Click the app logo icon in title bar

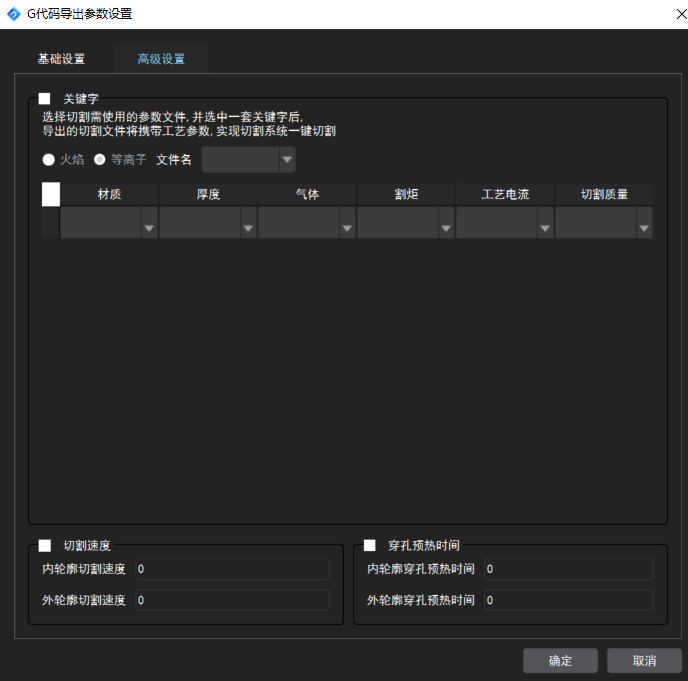point(14,14)
